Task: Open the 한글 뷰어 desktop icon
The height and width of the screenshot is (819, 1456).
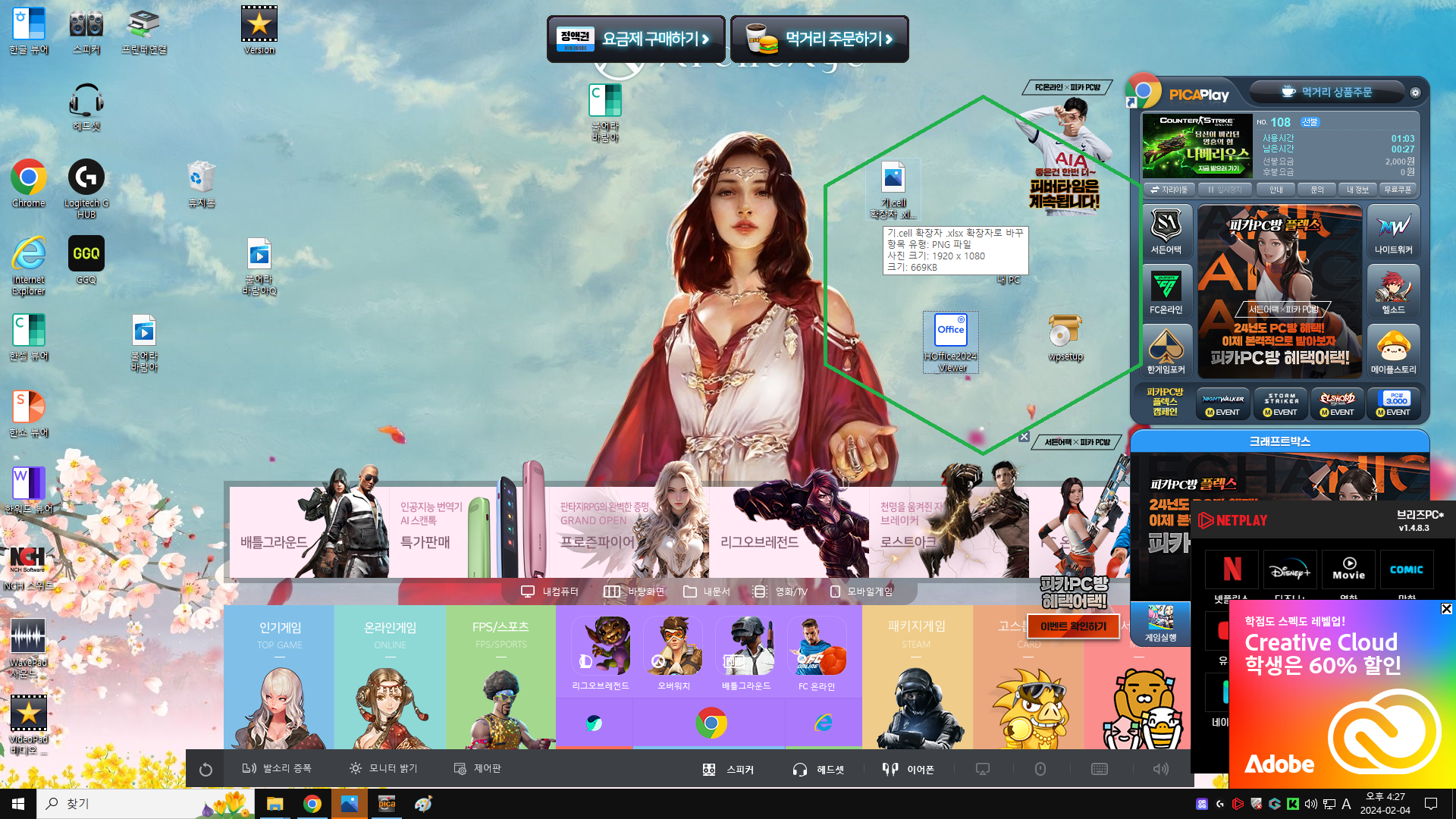Action: (29, 30)
